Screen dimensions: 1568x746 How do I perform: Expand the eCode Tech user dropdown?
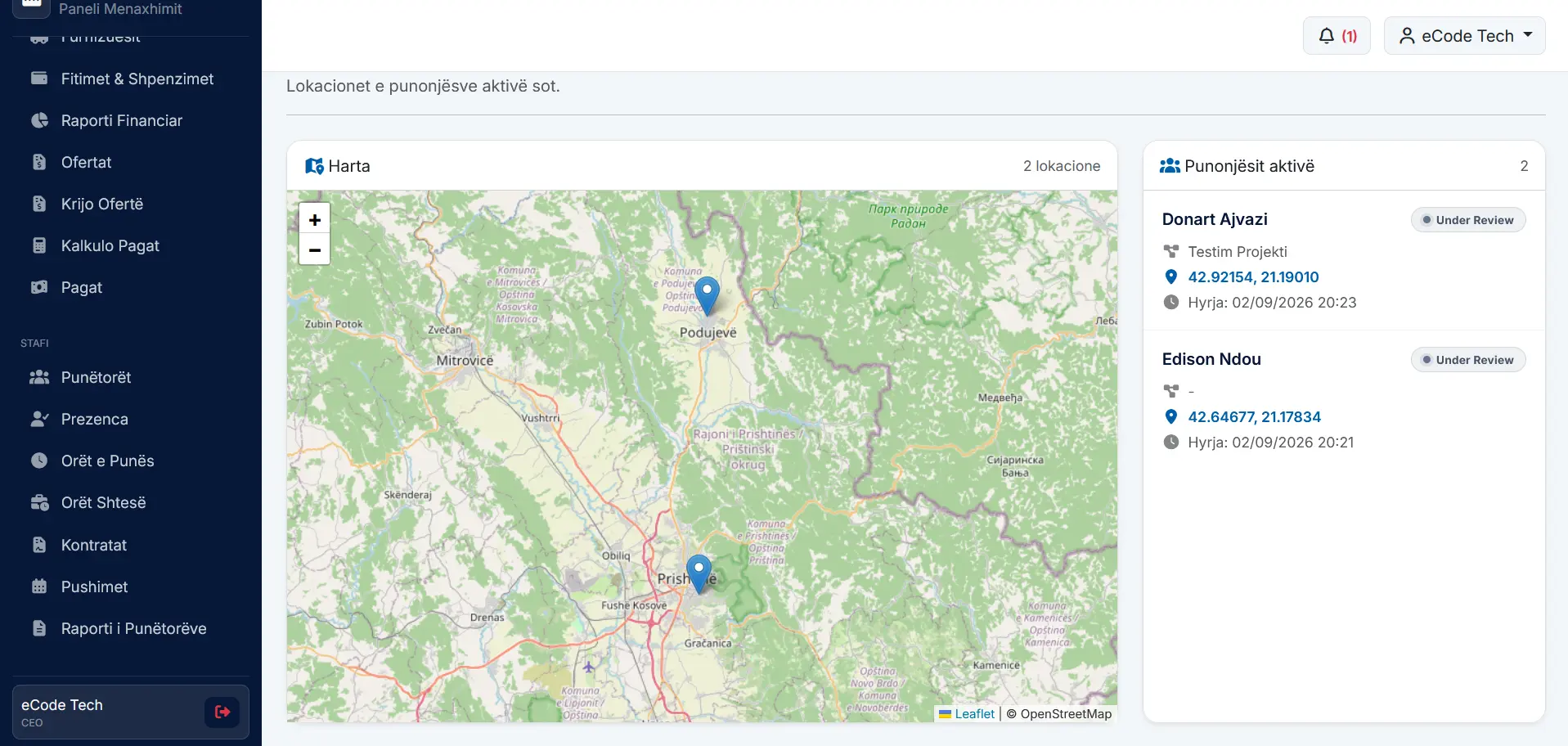1464,36
